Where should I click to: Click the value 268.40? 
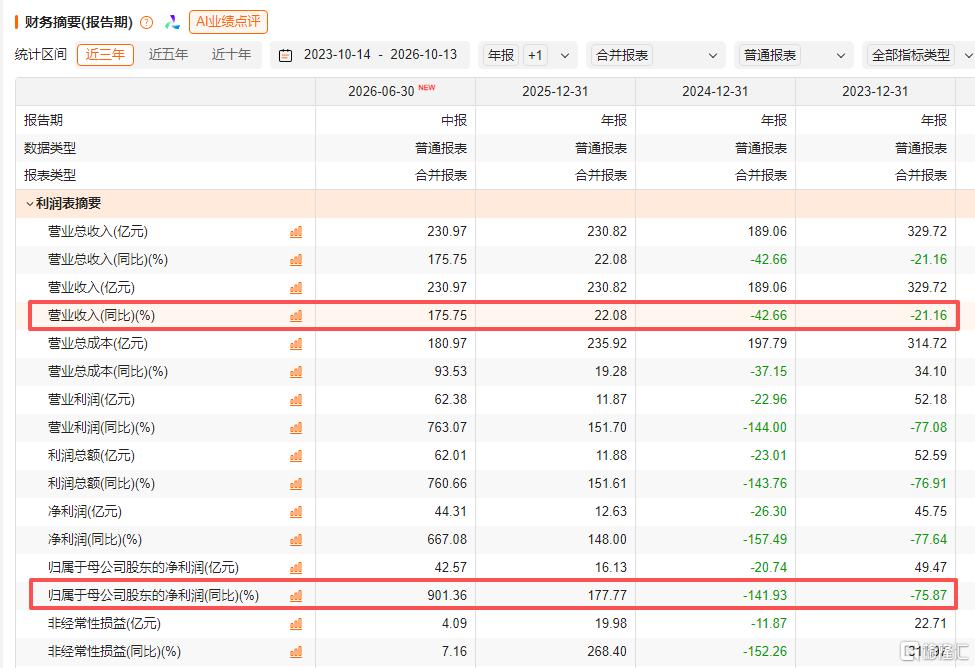tap(607, 651)
